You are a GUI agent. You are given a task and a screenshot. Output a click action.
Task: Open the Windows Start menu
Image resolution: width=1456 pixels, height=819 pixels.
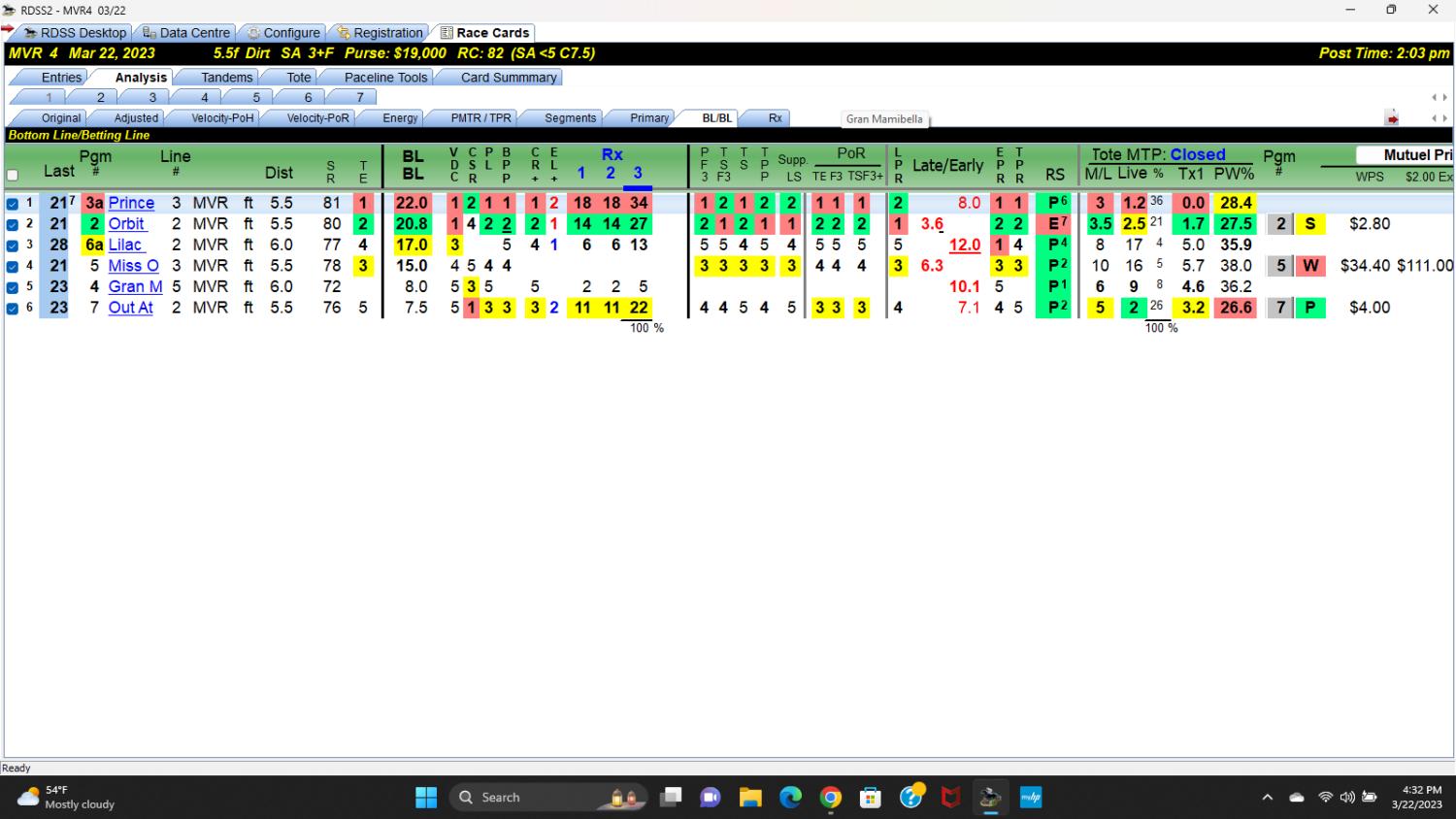click(426, 798)
